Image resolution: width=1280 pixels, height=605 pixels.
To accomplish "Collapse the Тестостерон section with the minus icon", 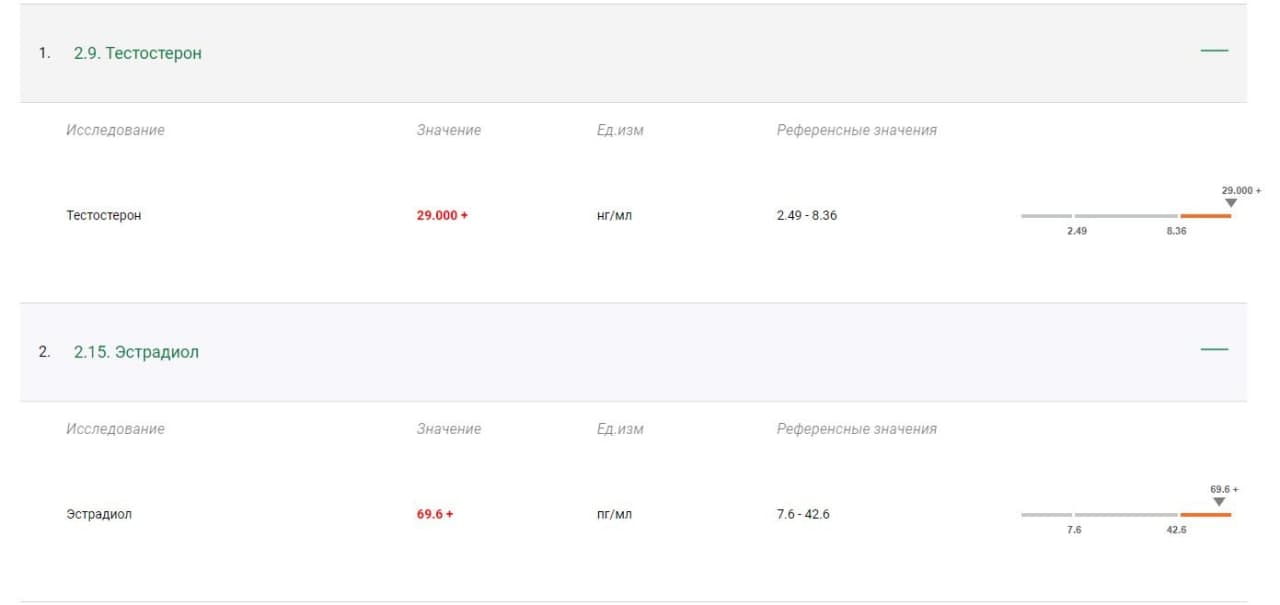I will pos(1214,50).
